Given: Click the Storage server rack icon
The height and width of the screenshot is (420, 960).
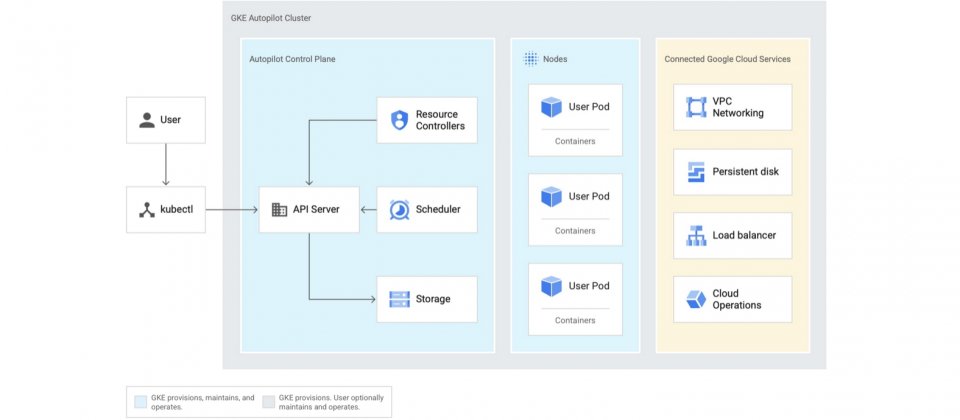Looking at the screenshot, I should pos(399,299).
